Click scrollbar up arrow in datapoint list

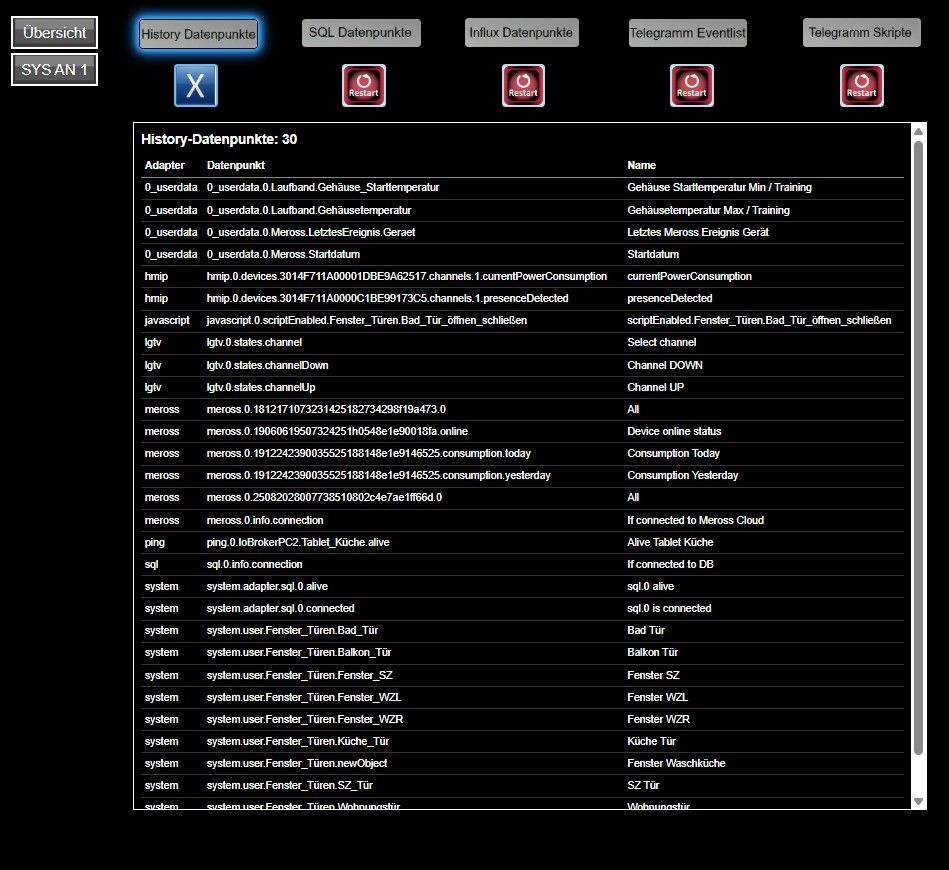coord(918,131)
